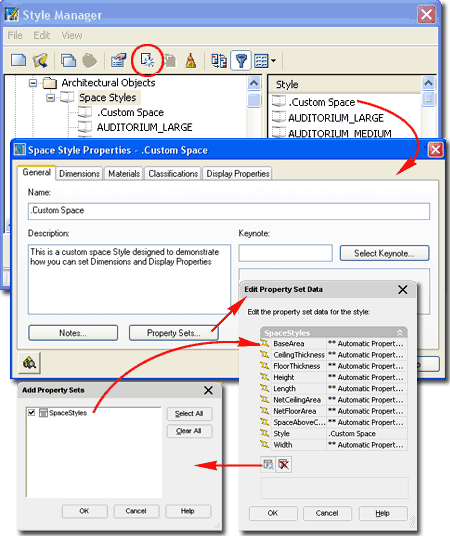Click the Add Property Sets icon
Viewport: 450px width, 536px height.
point(268,464)
